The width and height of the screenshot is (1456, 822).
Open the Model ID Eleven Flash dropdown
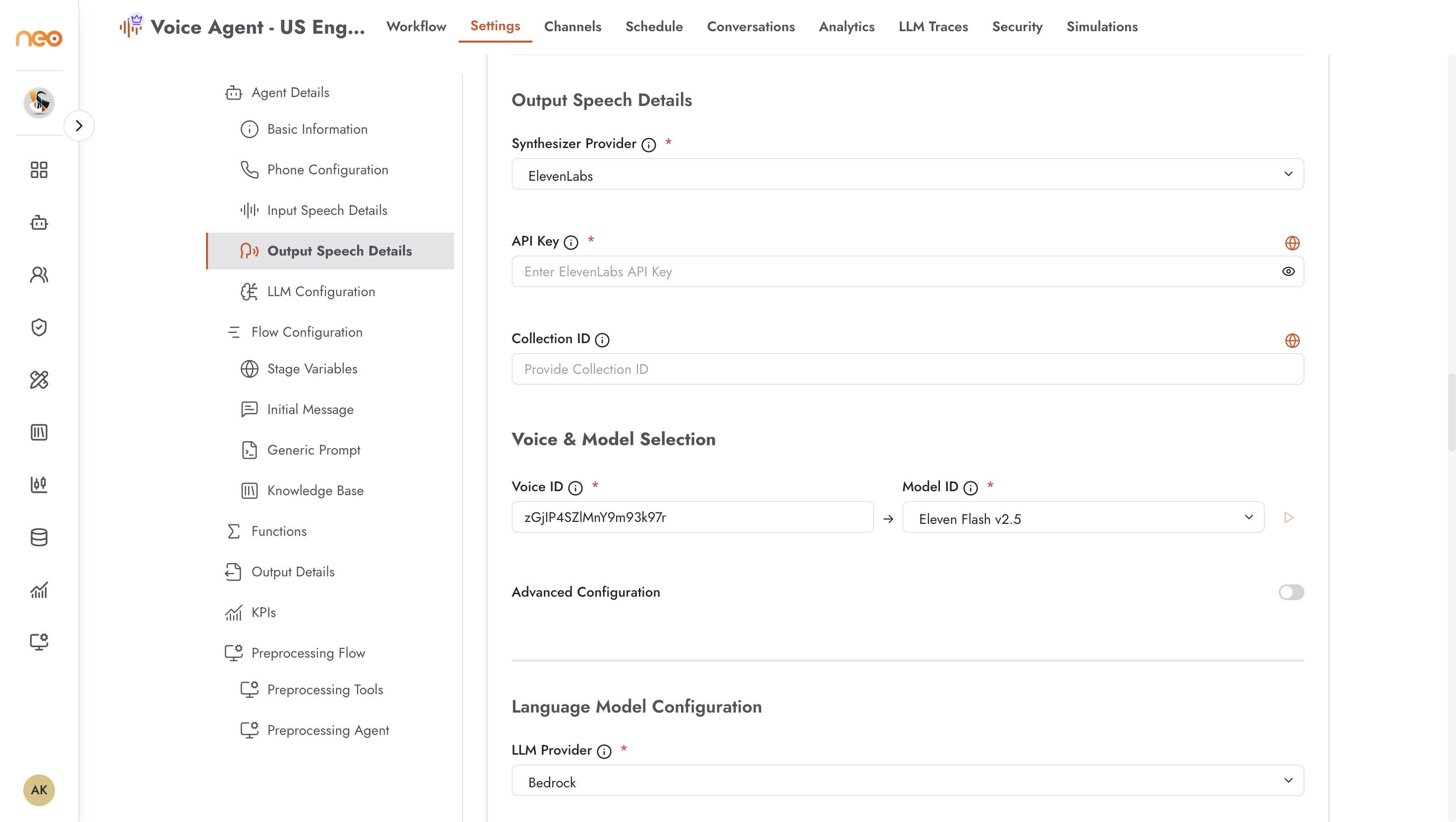pos(1083,517)
